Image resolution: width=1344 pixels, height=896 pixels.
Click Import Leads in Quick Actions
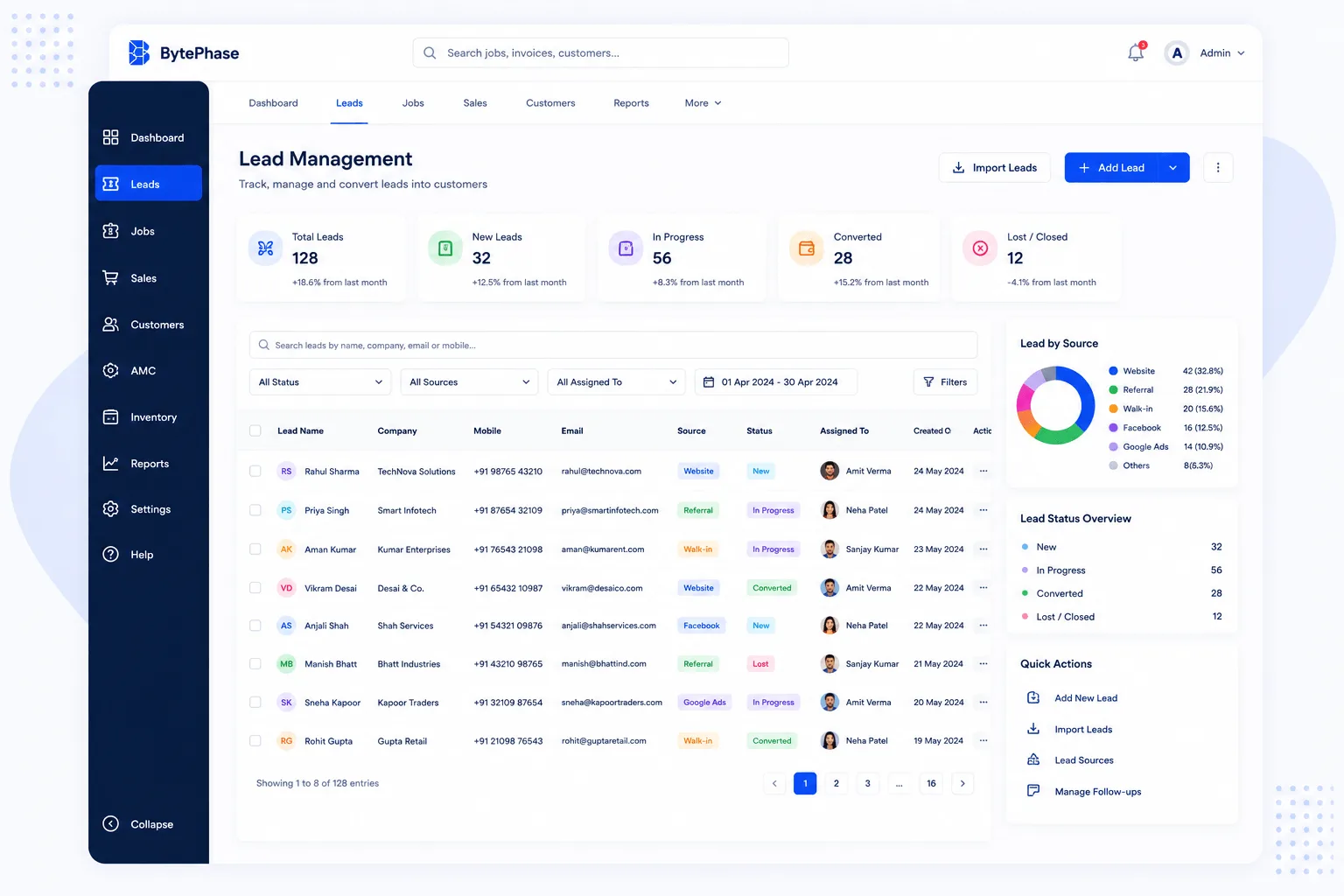coord(1069,730)
